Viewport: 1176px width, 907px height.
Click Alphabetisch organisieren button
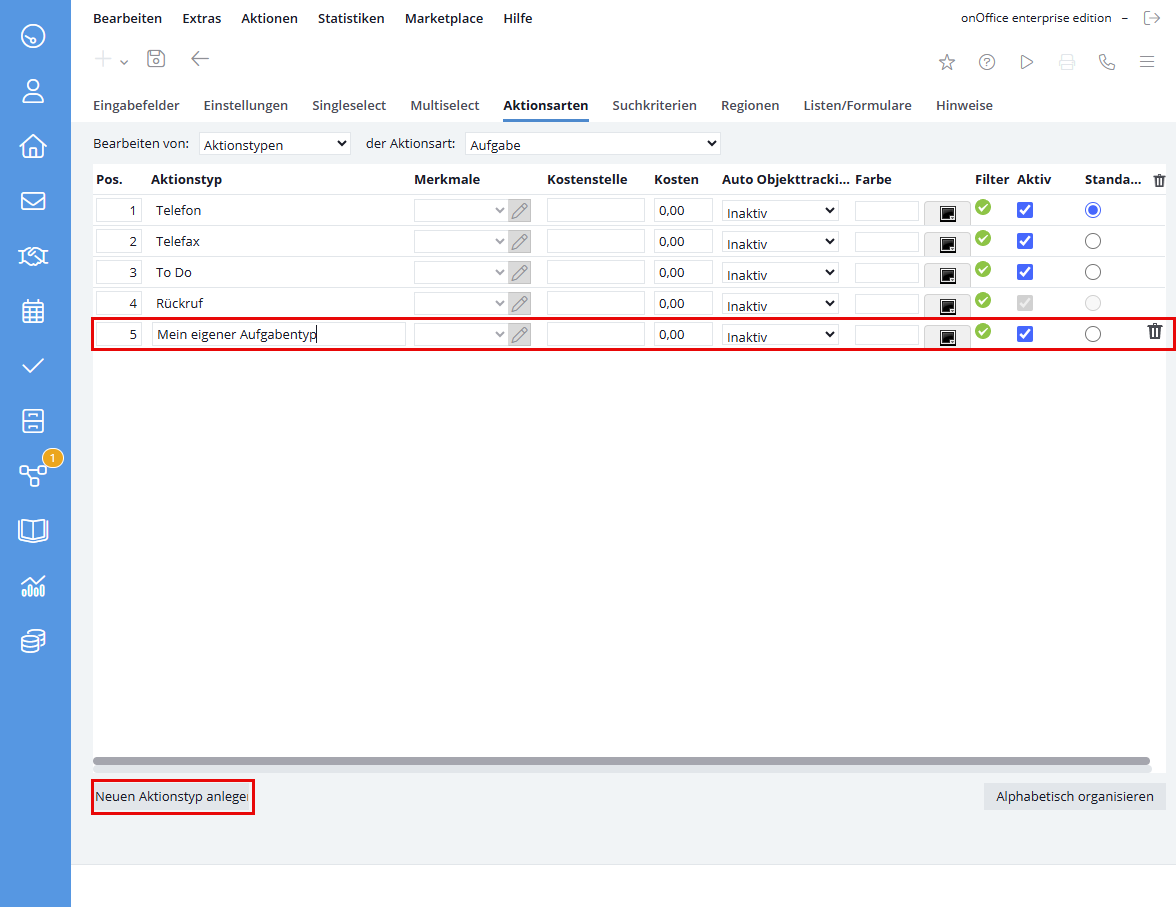[1075, 797]
